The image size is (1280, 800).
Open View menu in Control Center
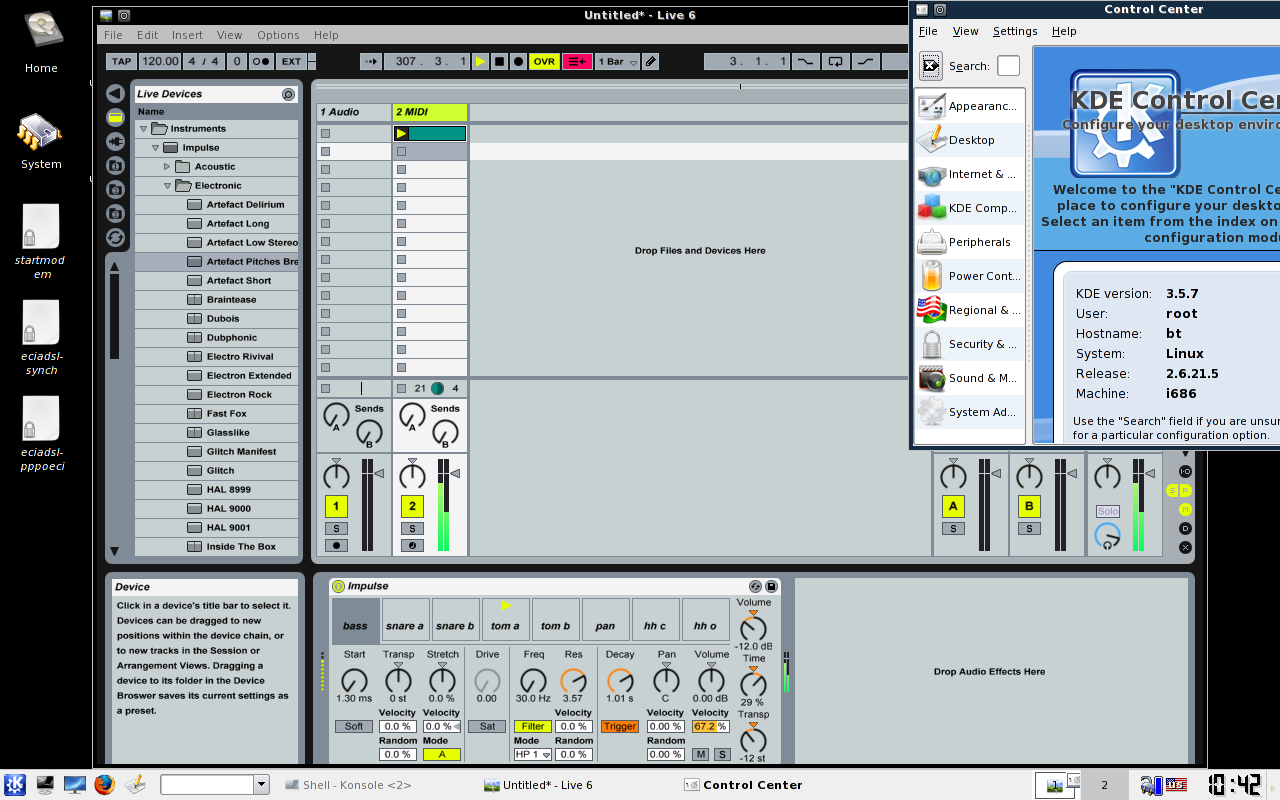(966, 31)
